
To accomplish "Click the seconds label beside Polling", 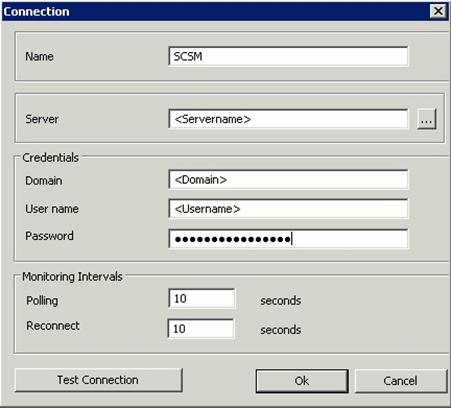I will [x=281, y=301].
